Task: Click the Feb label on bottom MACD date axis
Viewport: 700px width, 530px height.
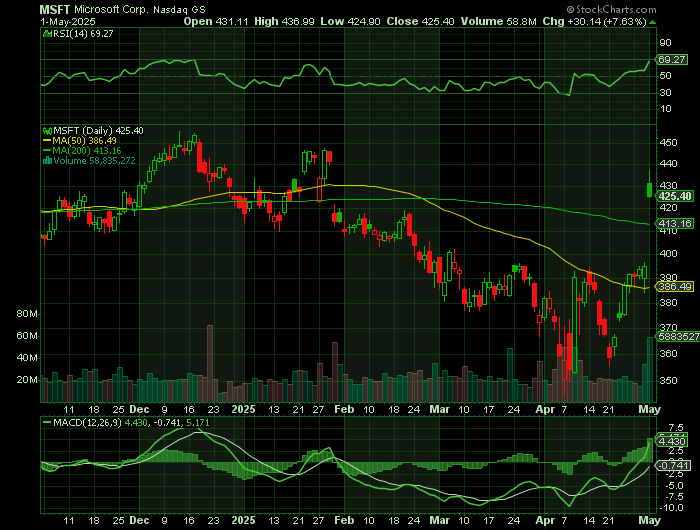Action: 344,520
